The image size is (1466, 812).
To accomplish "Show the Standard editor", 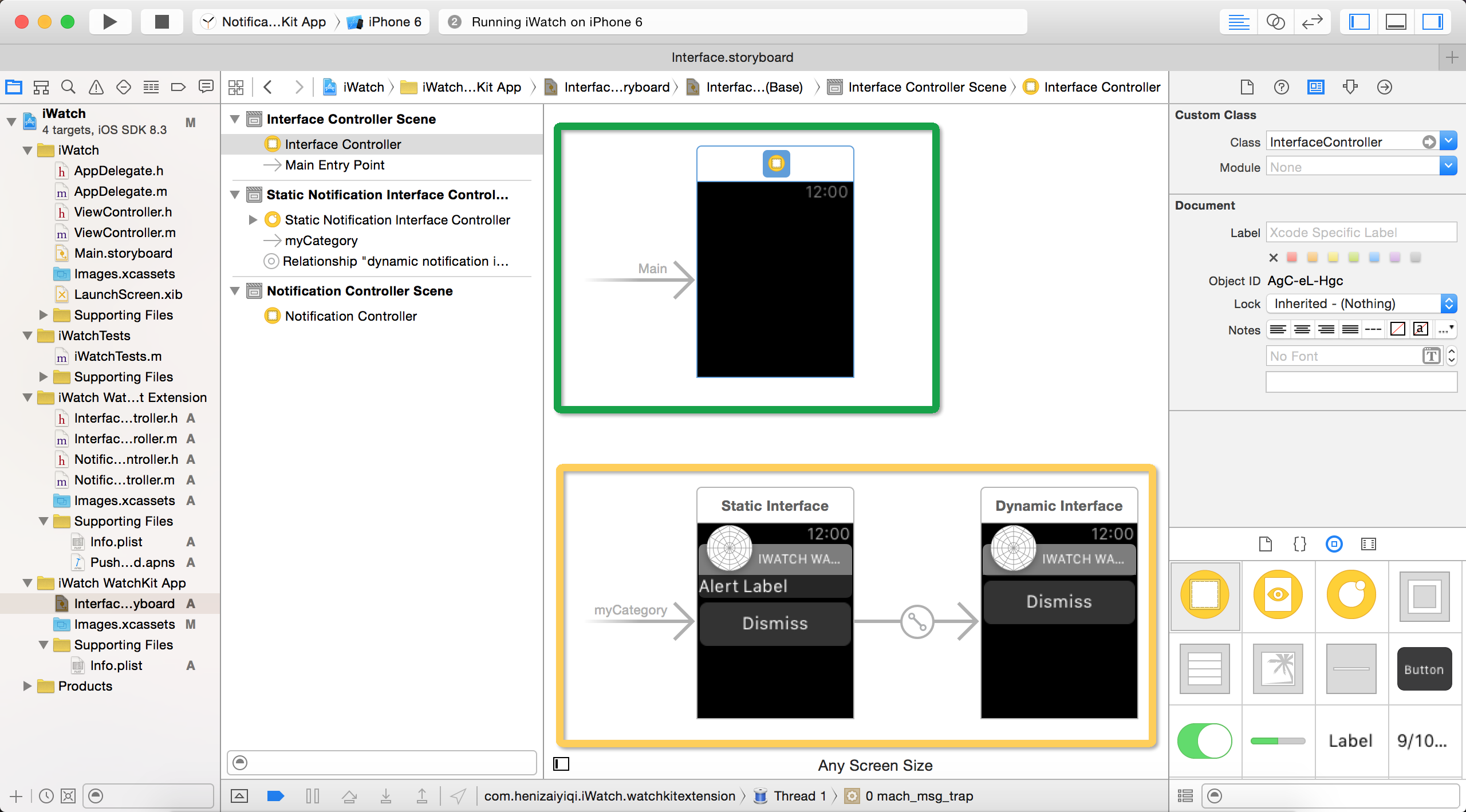I will [1239, 22].
